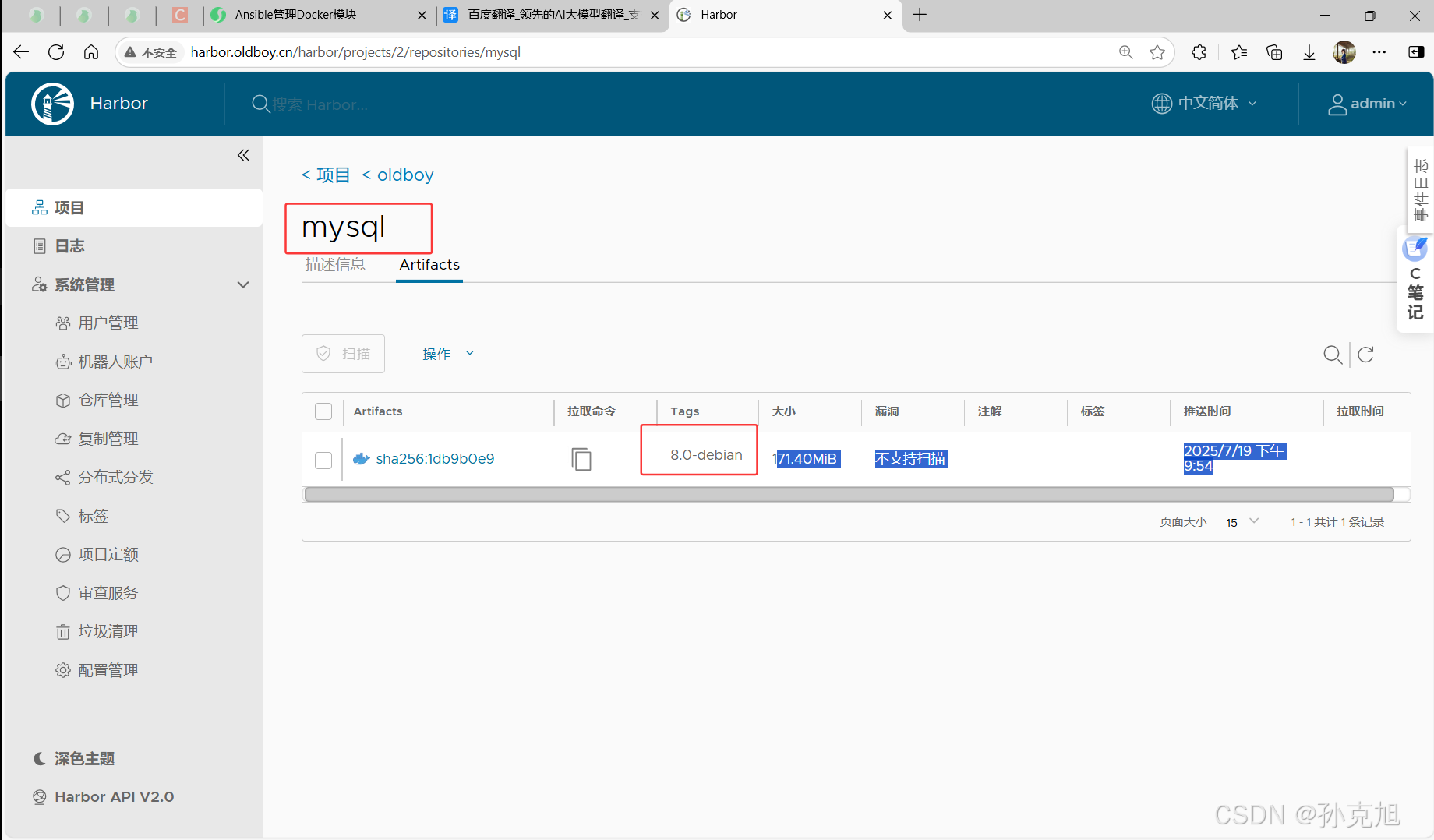Open the browser profile avatar
The width and height of the screenshot is (1434, 840).
pos(1344,52)
